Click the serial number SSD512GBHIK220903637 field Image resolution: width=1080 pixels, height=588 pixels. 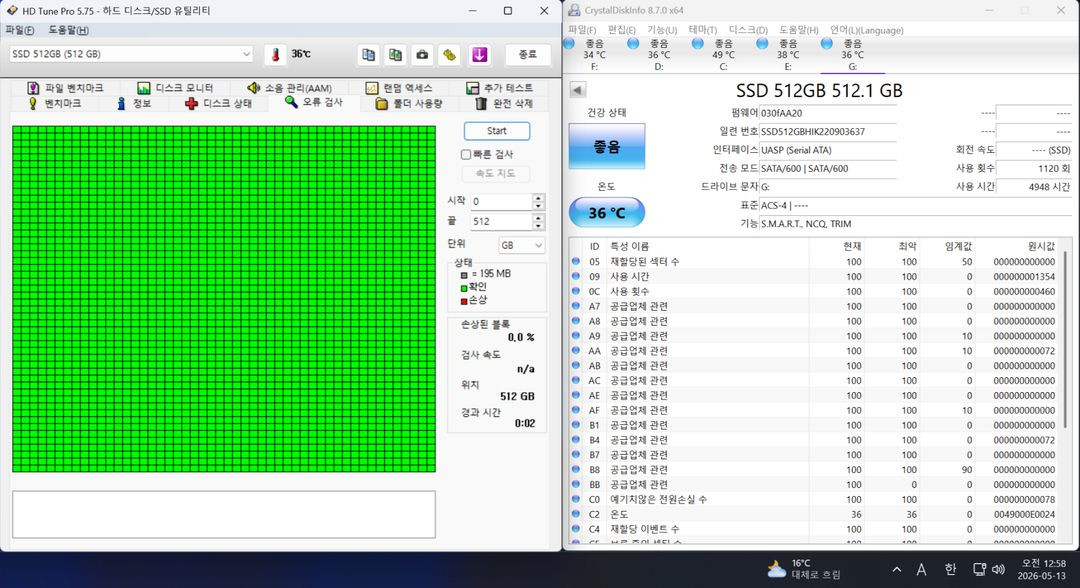(828, 132)
